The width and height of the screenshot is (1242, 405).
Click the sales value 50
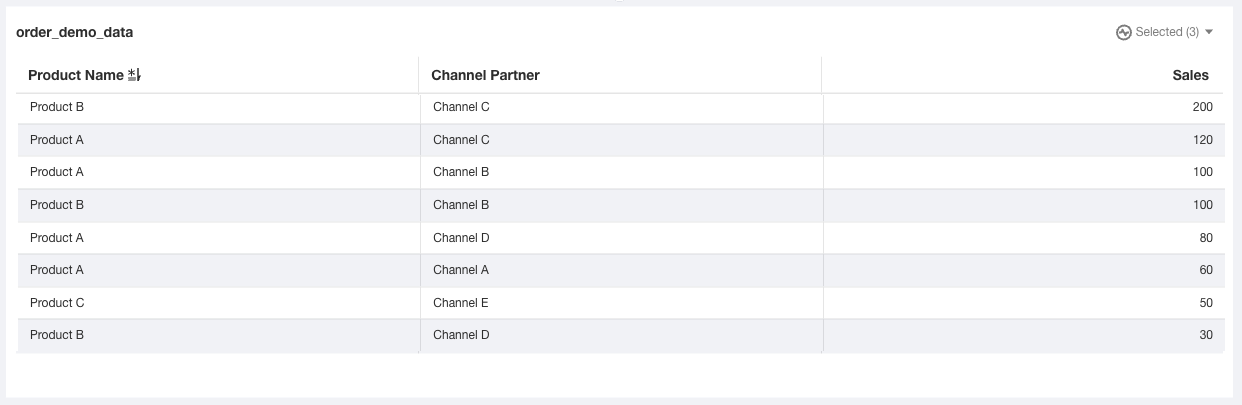[x=1205, y=302]
